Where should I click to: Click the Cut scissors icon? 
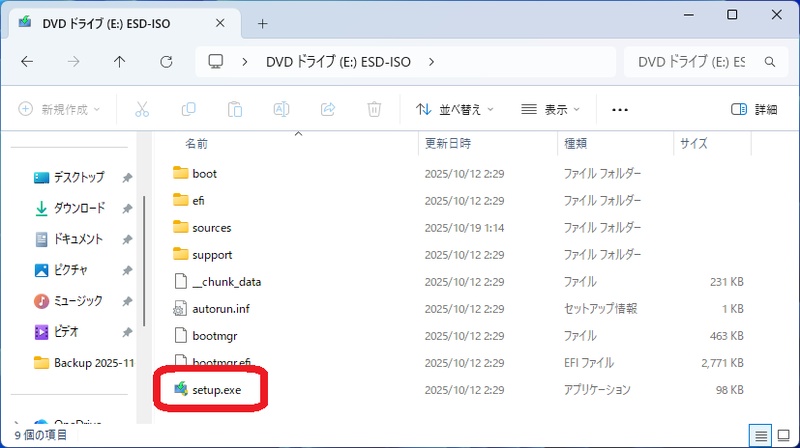click(x=142, y=109)
